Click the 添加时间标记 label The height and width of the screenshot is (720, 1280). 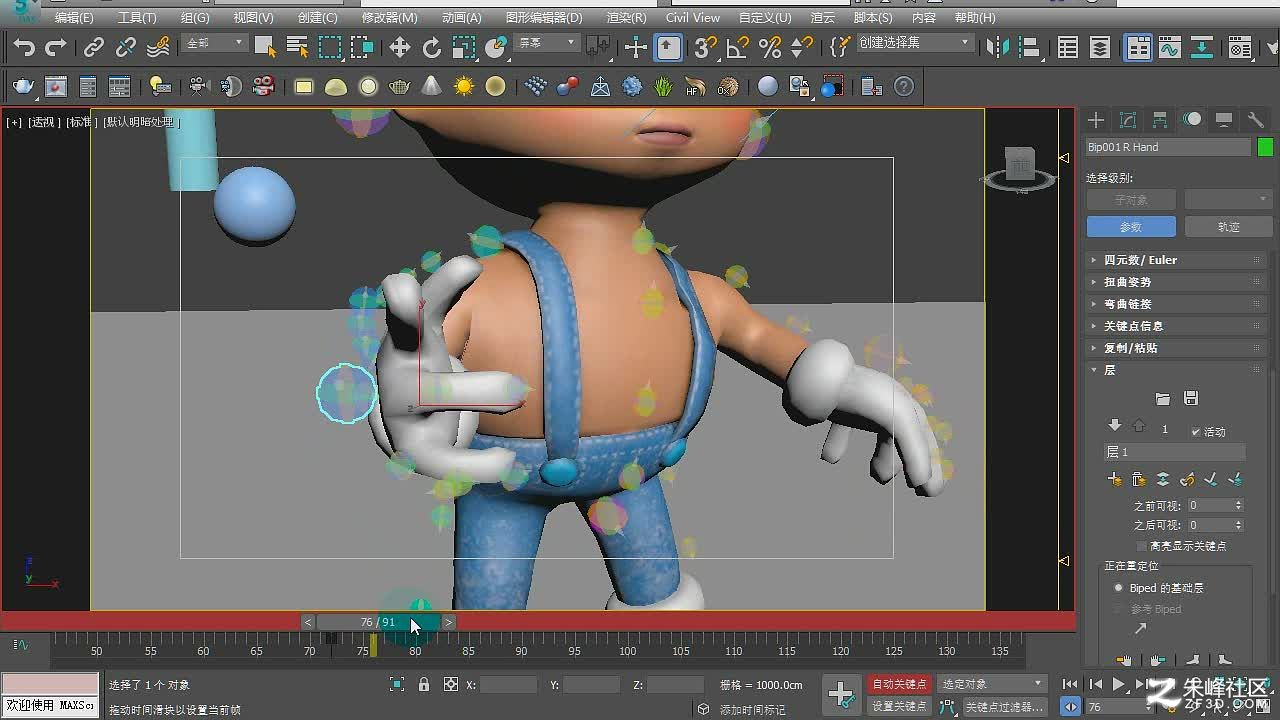pyautogui.click(x=753, y=710)
